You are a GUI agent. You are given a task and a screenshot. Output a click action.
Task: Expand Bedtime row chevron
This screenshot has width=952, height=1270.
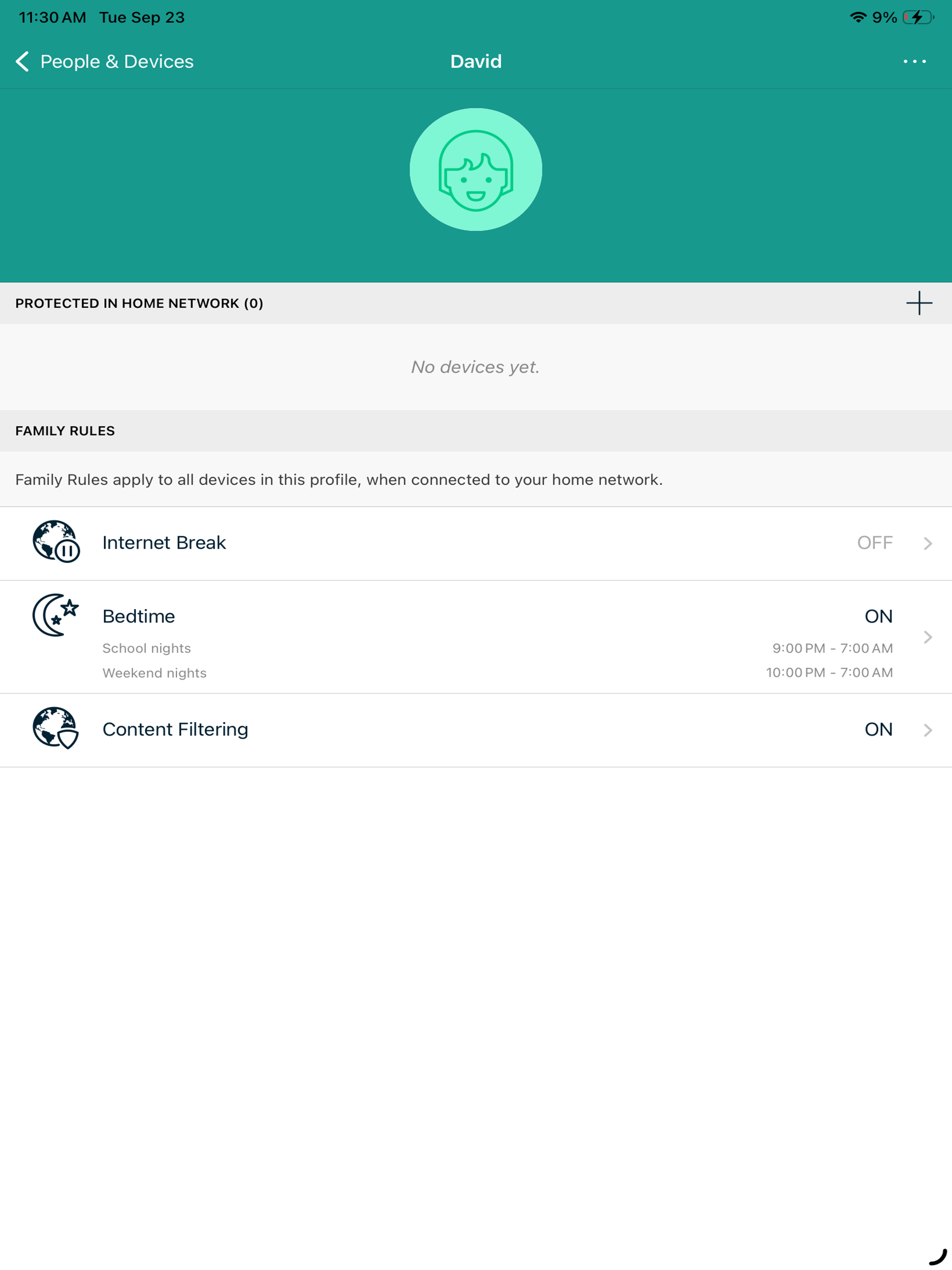tap(928, 637)
